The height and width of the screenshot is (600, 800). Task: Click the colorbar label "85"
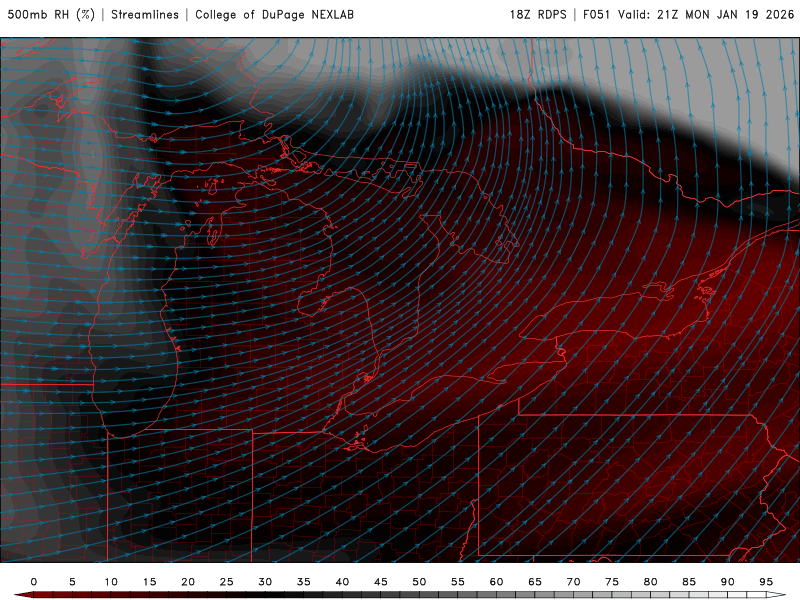point(689,582)
